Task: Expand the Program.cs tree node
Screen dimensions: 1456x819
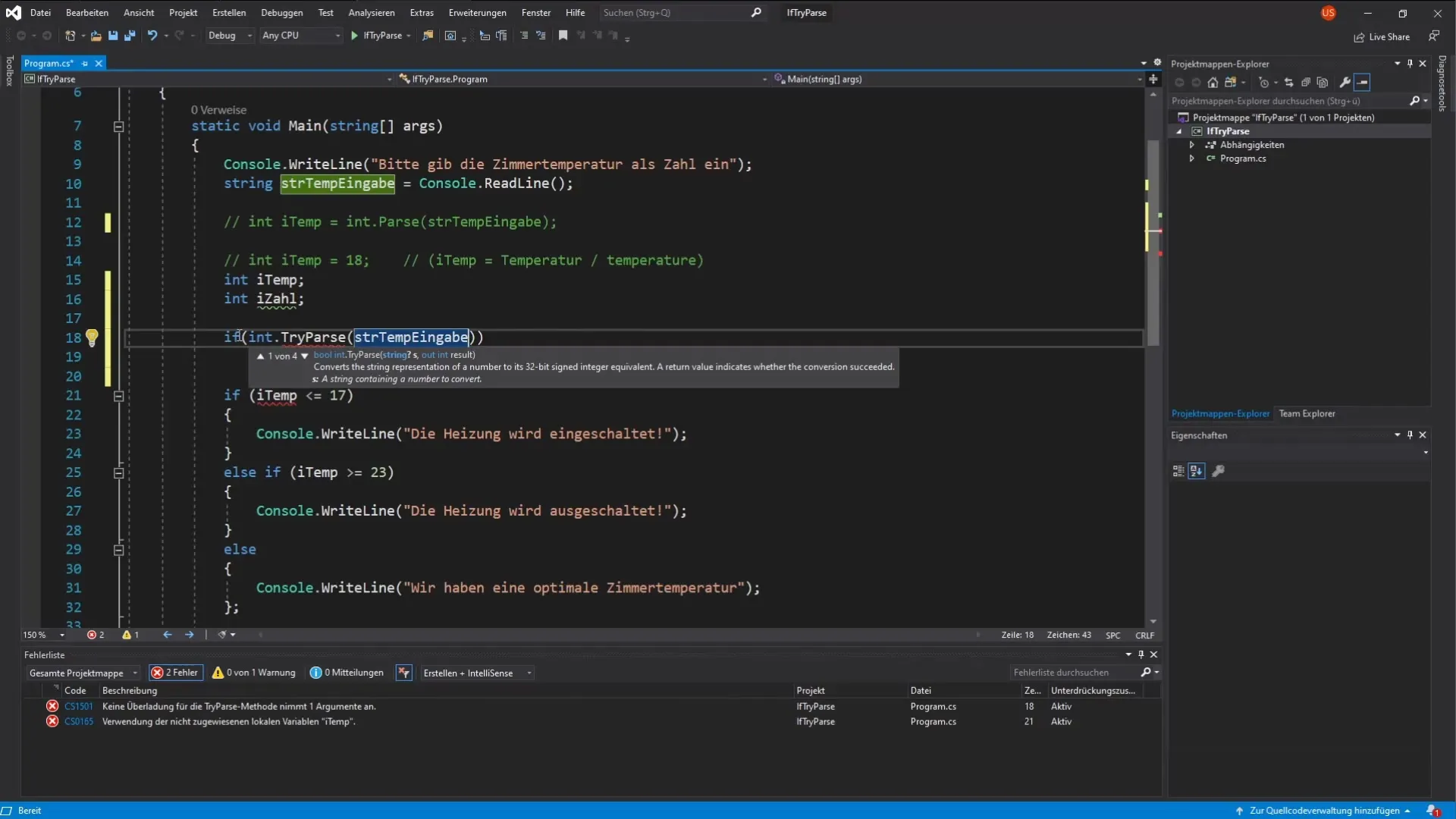Action: [x=1192, y=158]
